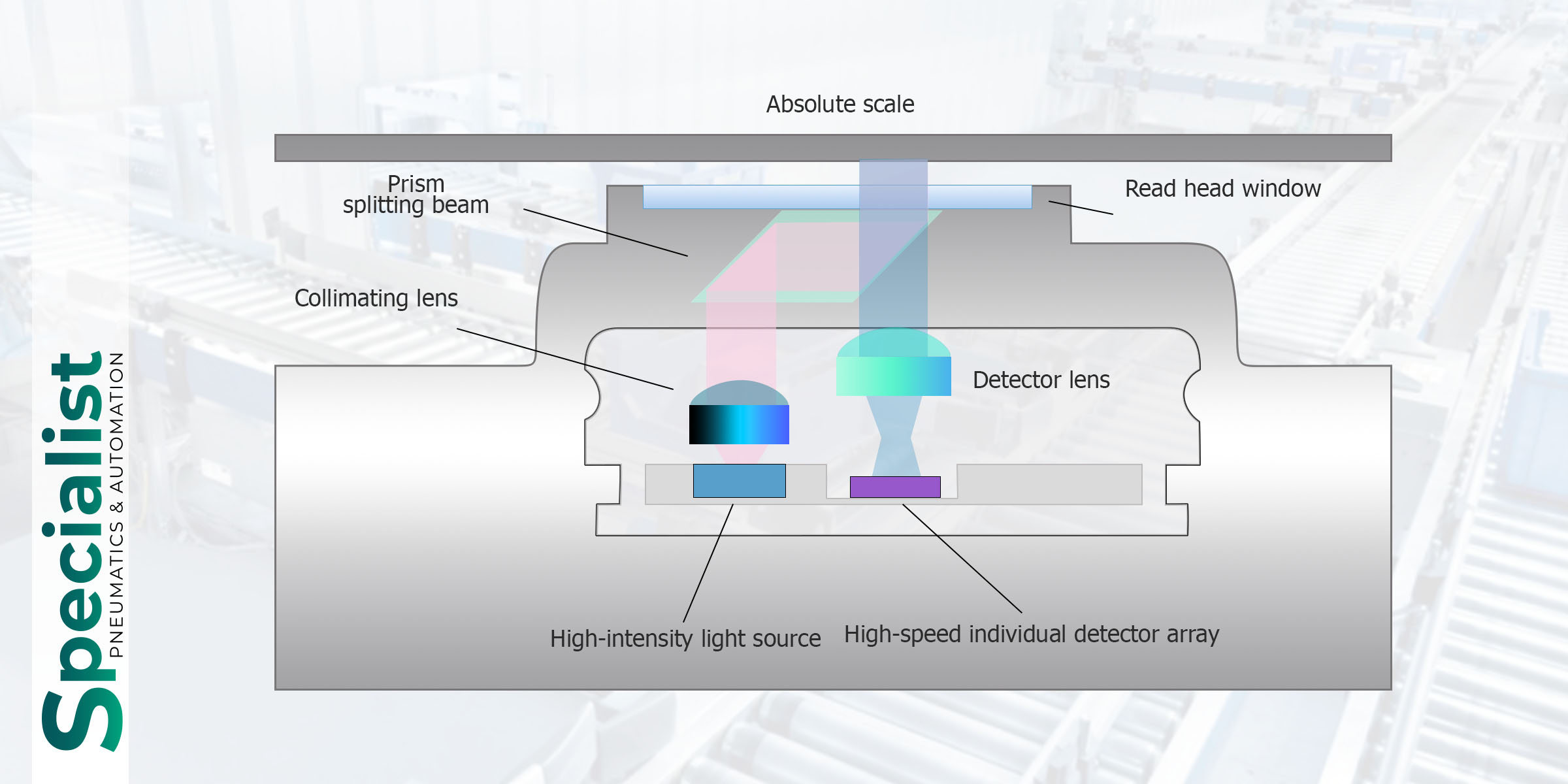
Task: Click the purple detector array block
Action: click(895, 487)
